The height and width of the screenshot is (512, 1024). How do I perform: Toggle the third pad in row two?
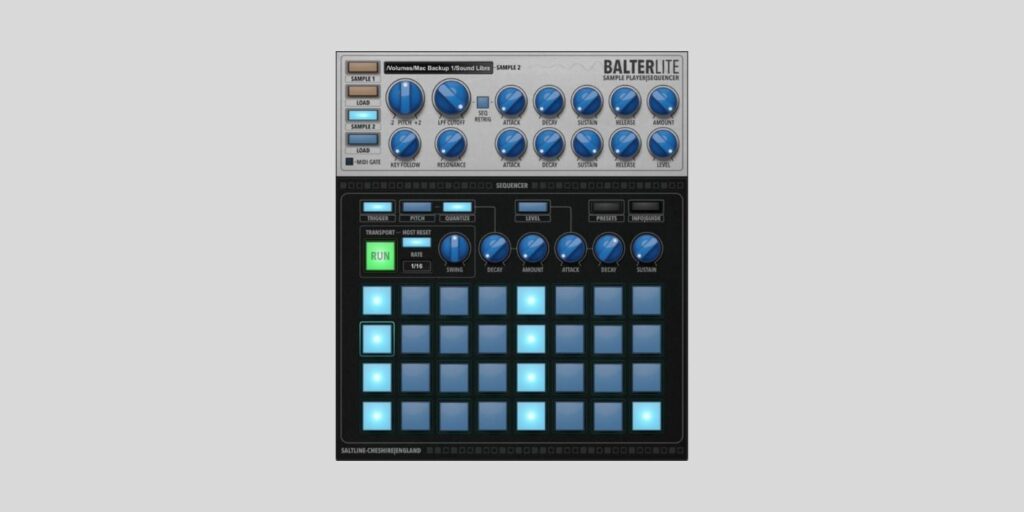click(454, 339)
